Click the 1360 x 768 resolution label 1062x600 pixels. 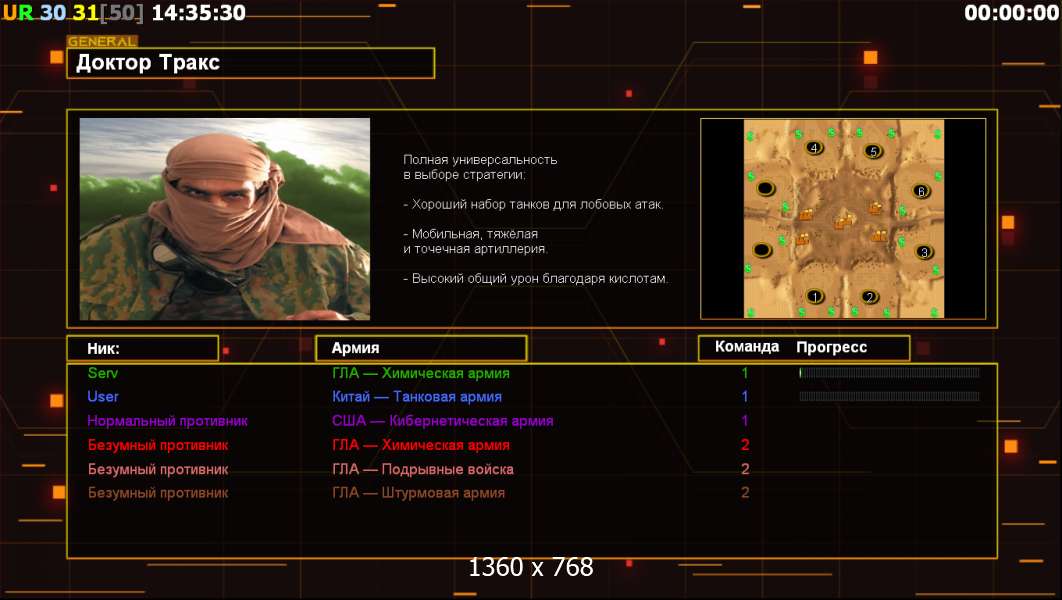pyautogui.click(x=531, y=567)
